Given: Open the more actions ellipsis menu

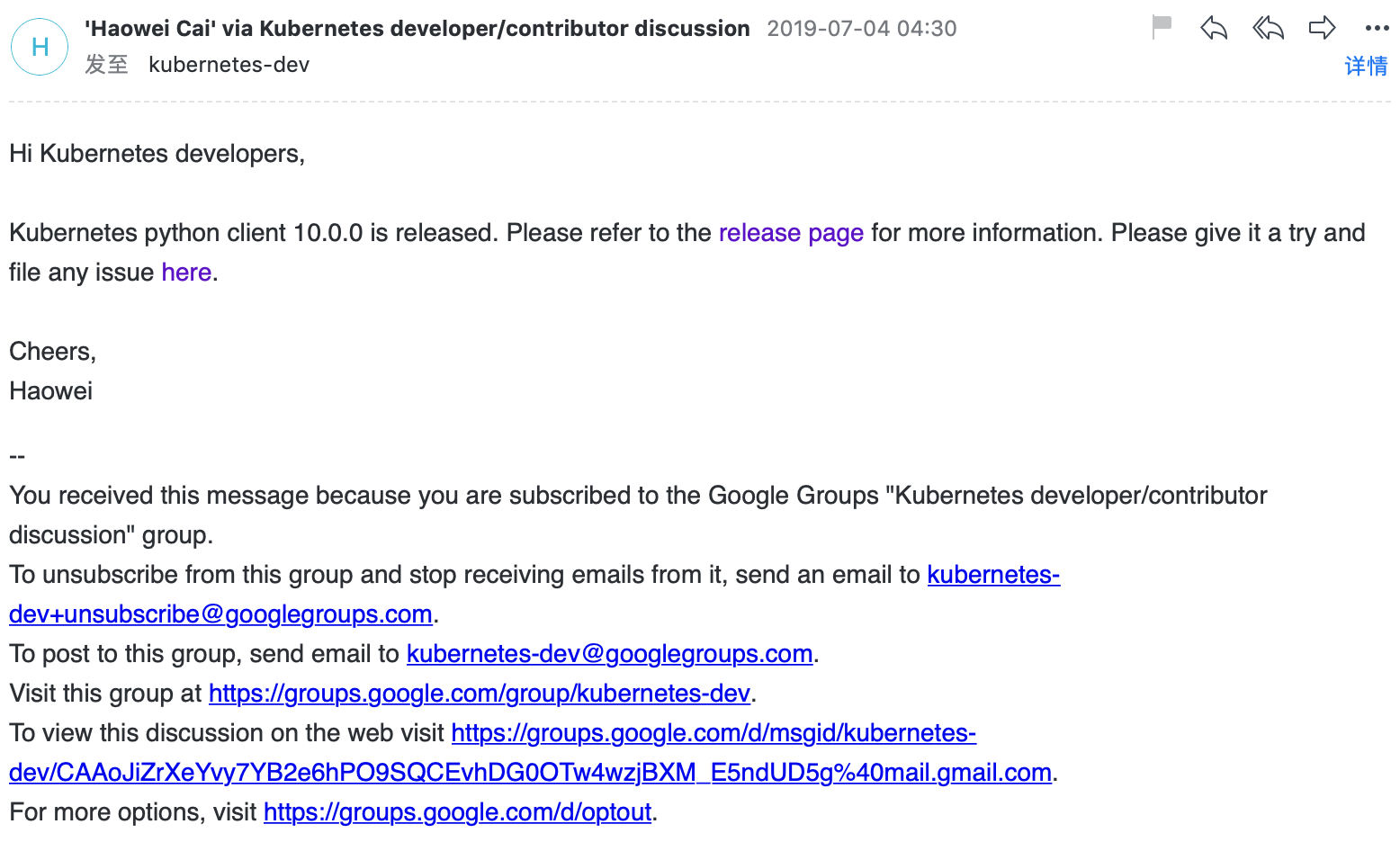Looking at the screenshot, I should coord(1377,29).
